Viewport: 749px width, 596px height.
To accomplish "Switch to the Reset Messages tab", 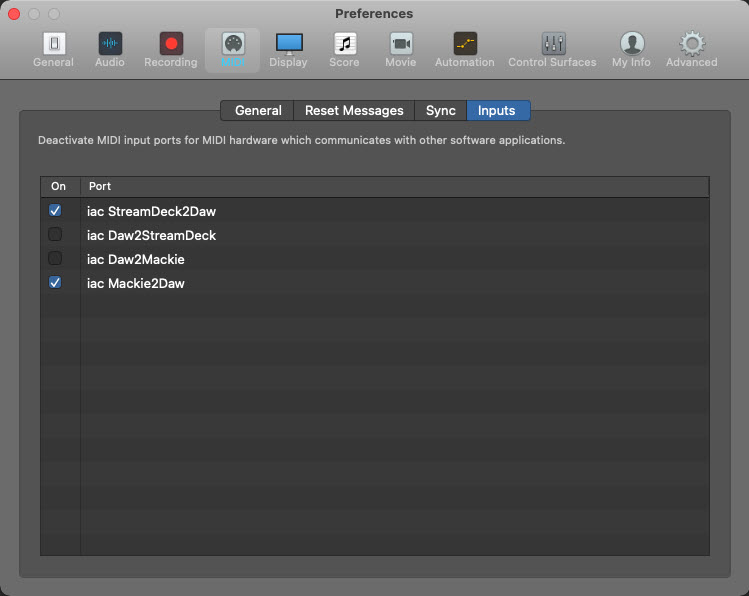I will click(x=354, y=111).
